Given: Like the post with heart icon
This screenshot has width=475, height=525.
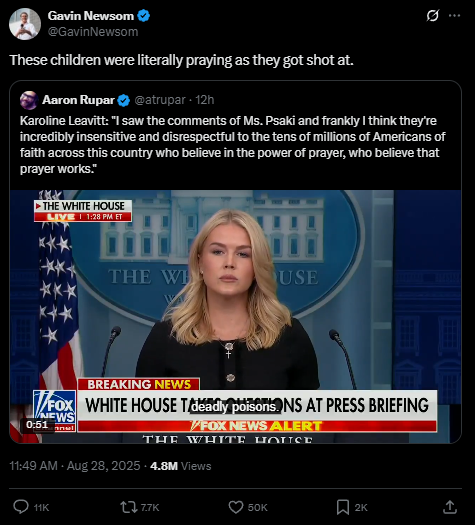Looking at the screenshot, I should 236,507.
